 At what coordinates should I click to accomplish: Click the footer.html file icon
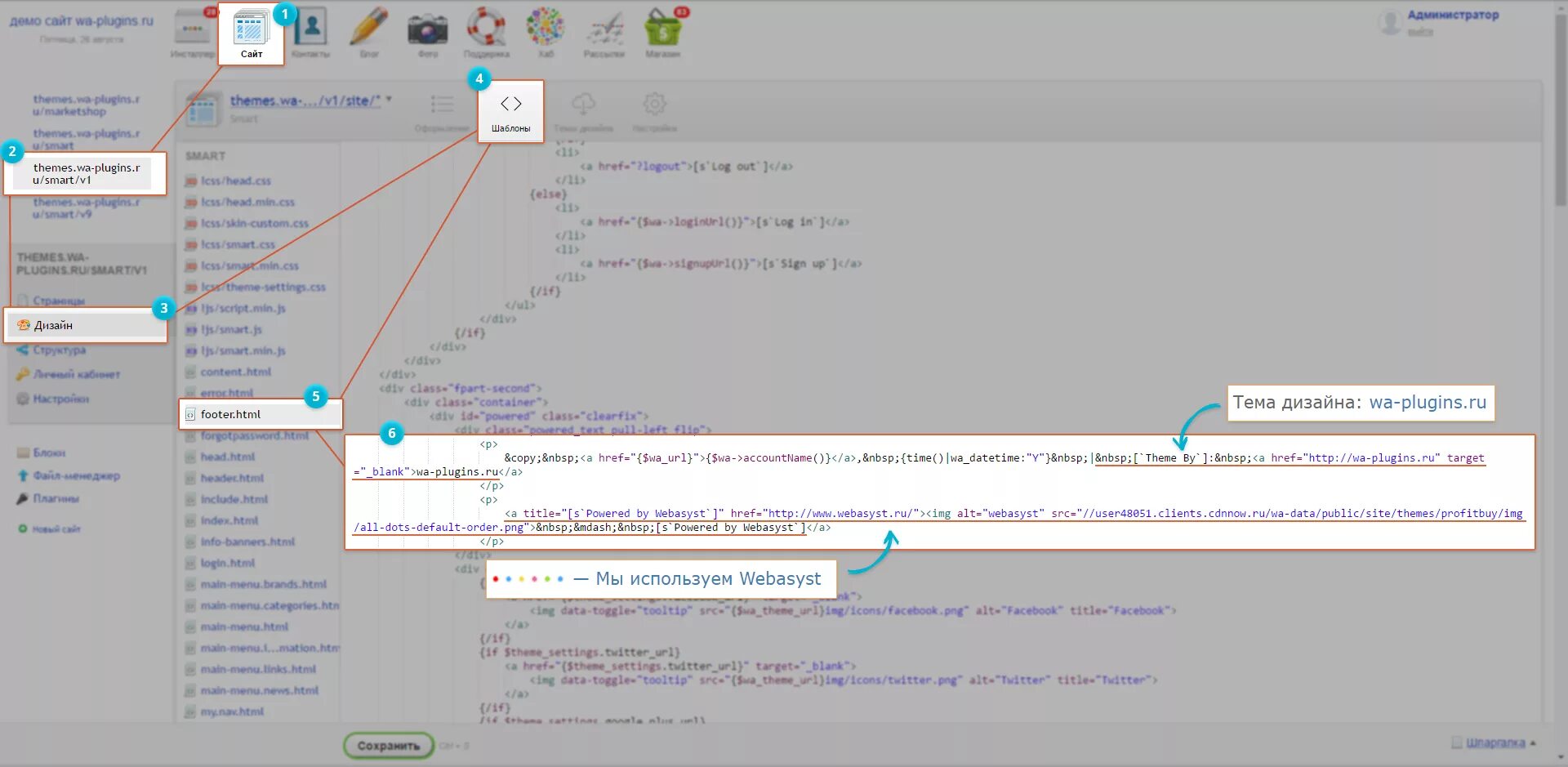pyautogui.click(x=190, y=414)
